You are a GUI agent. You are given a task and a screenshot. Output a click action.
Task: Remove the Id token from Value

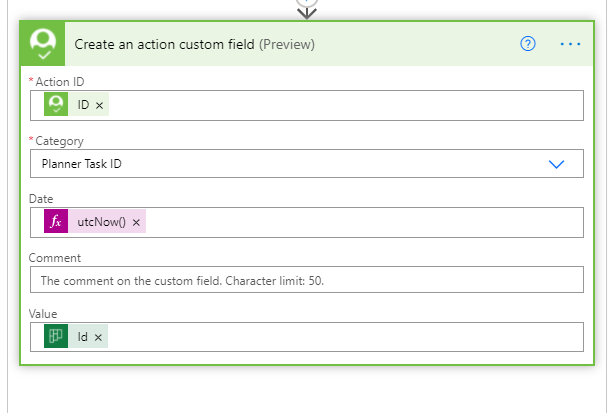[98, 337]
